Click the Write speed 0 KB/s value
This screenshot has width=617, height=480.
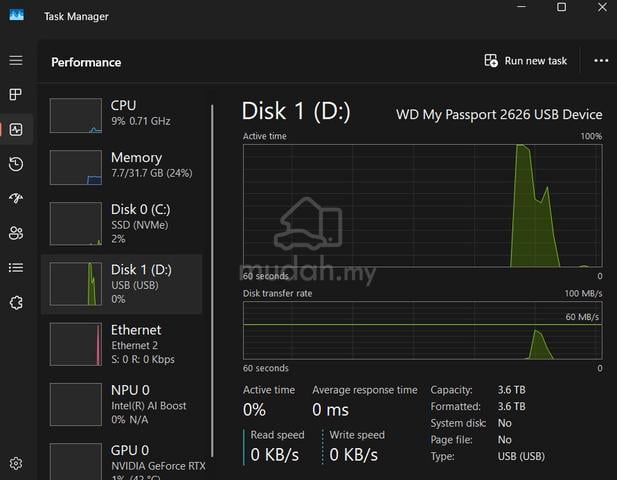353,455
